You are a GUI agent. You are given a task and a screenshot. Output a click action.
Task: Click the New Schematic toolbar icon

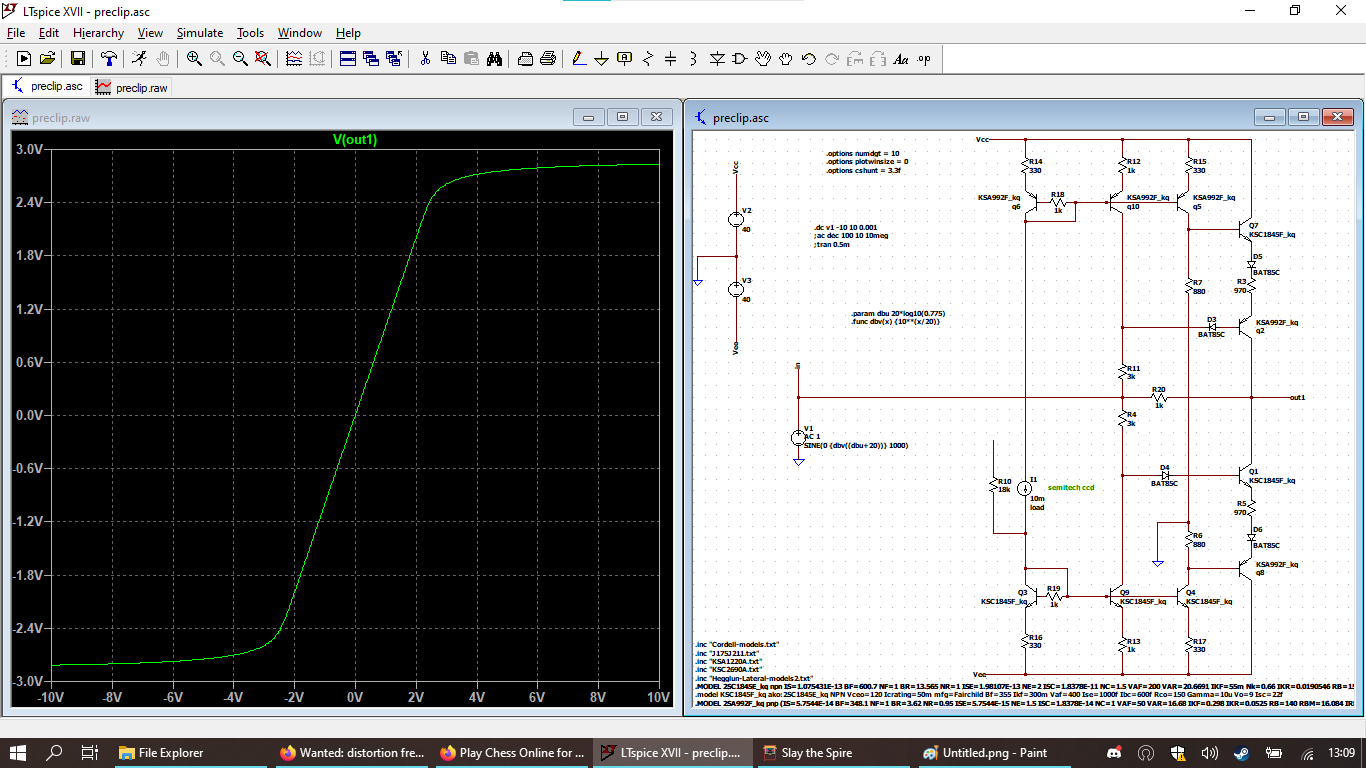tap(24, 59)
